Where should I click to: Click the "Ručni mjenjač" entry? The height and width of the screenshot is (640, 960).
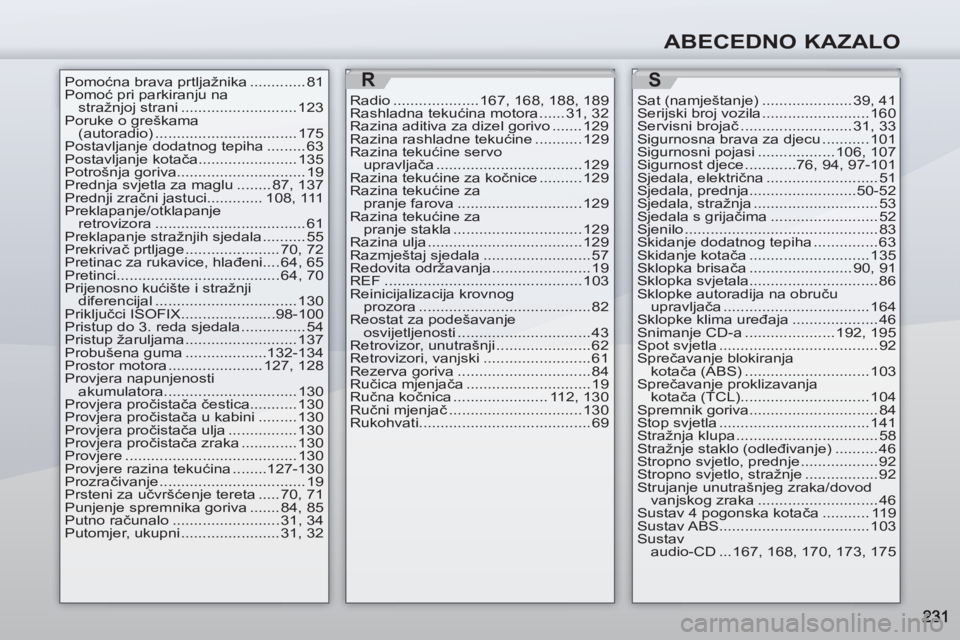point(479,410)
